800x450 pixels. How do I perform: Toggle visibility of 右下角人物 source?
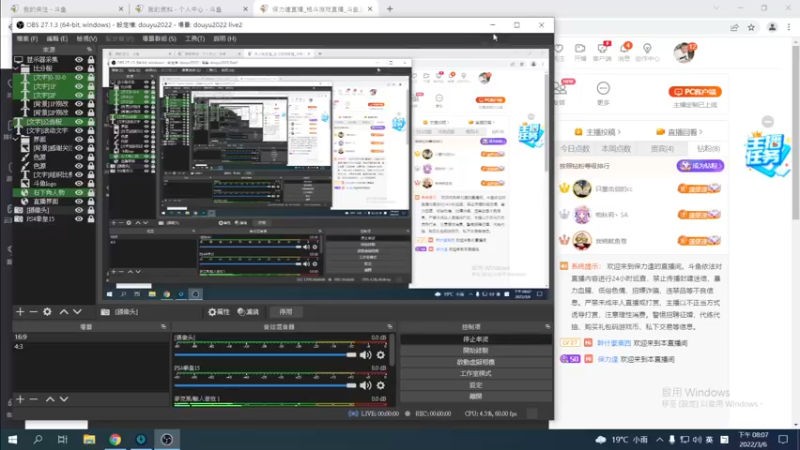79,192
